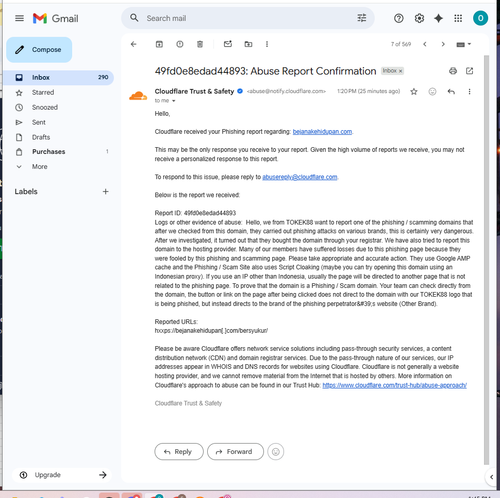Screen dimensions: 500x498
Task: Click abusereply@cloudflare.com email link
Action: (x=300, y=177)
